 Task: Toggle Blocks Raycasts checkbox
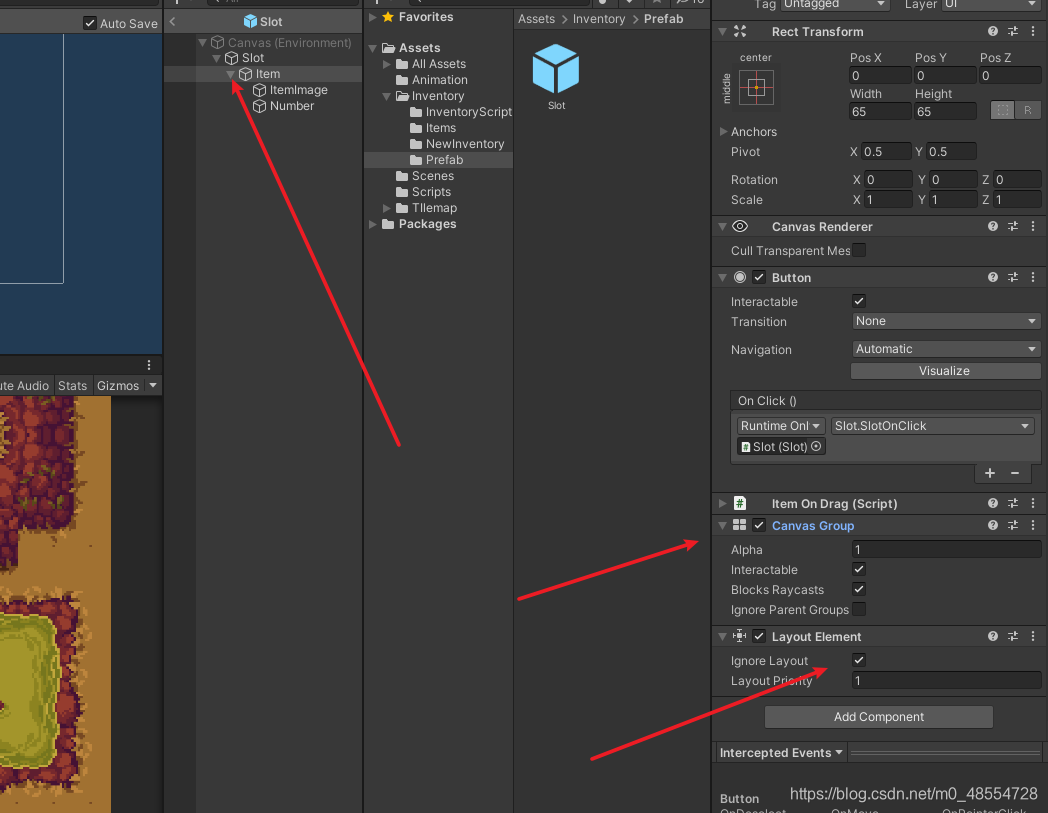(859, 590)
